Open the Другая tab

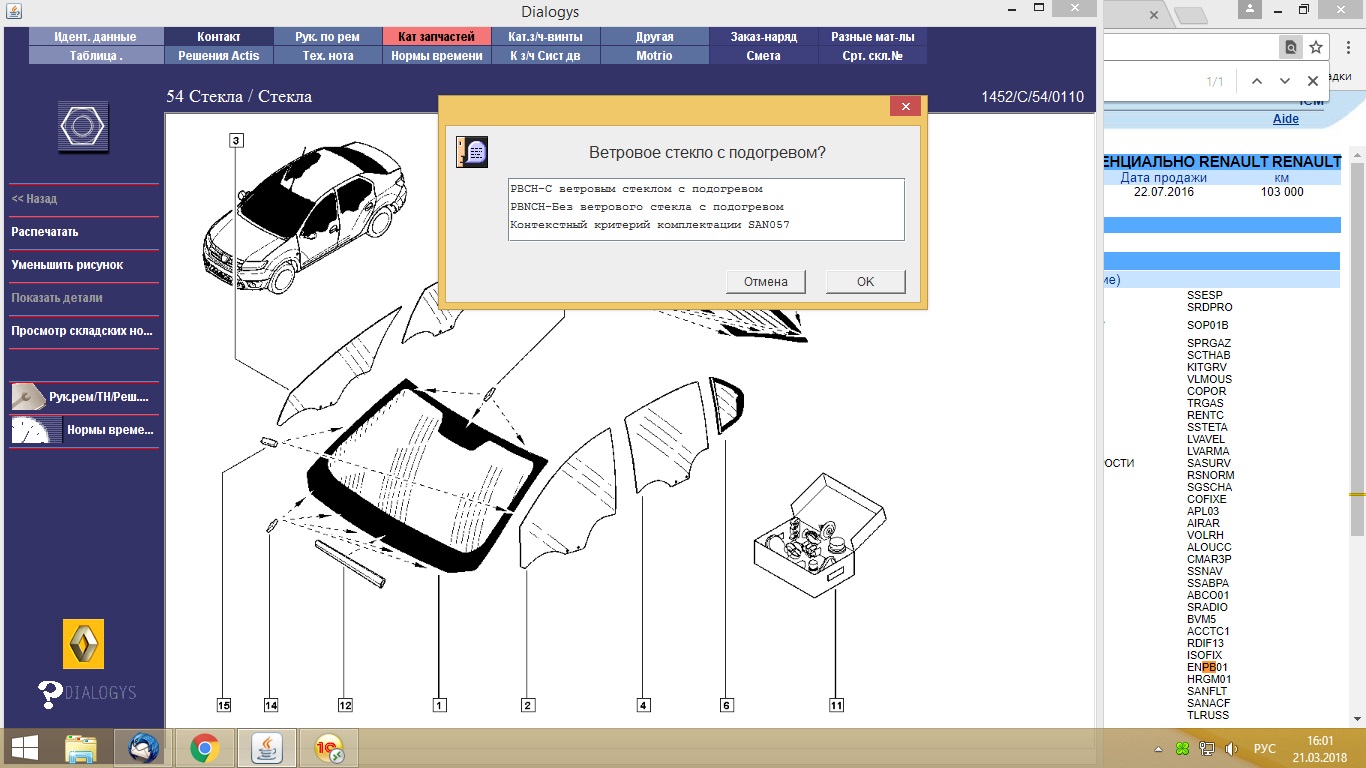654,37
